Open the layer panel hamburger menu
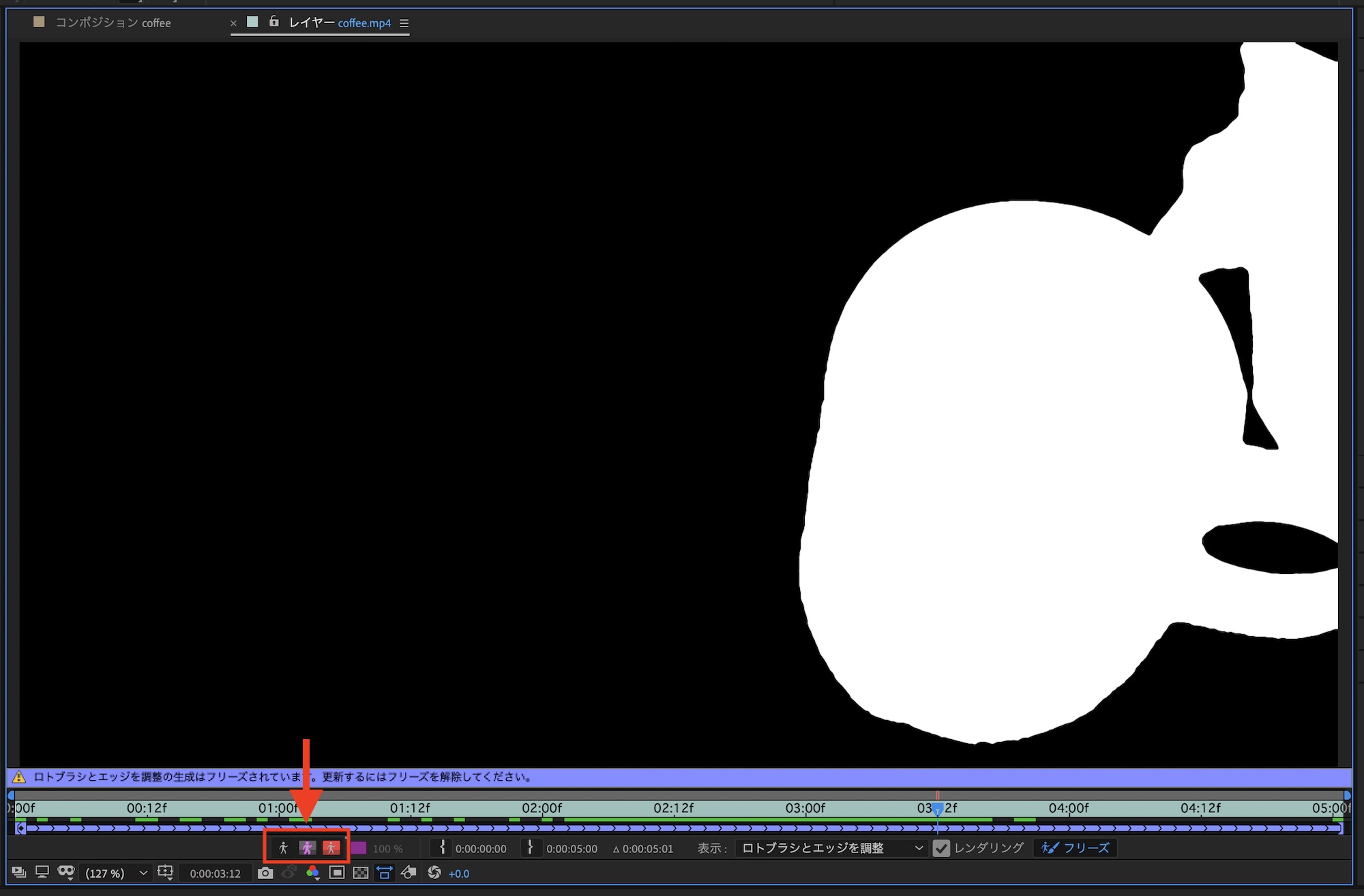This screenshot has height=896, width=1364. (404, 23)
